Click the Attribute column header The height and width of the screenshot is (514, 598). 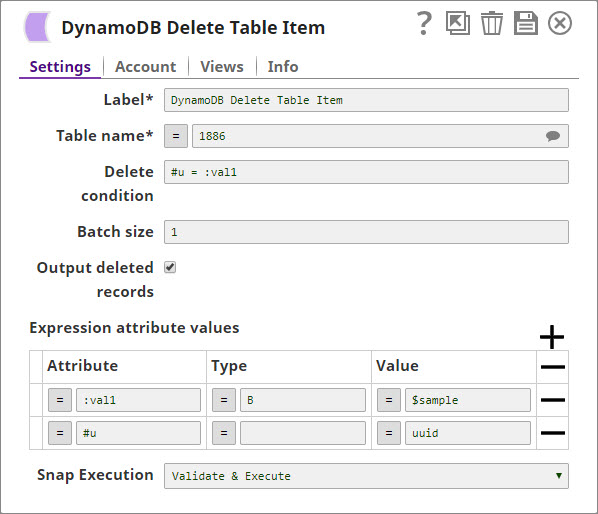(x=82, y=366)
